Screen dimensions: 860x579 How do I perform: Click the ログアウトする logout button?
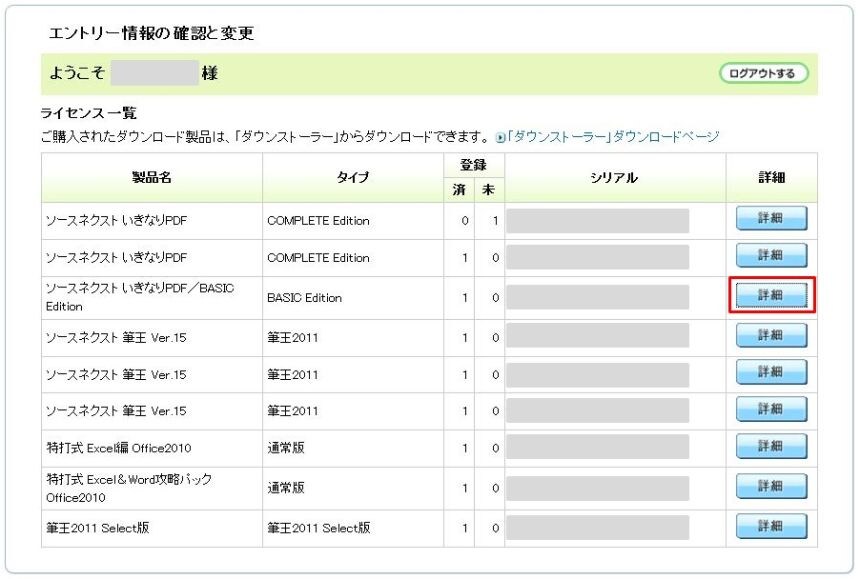[763, 73]
